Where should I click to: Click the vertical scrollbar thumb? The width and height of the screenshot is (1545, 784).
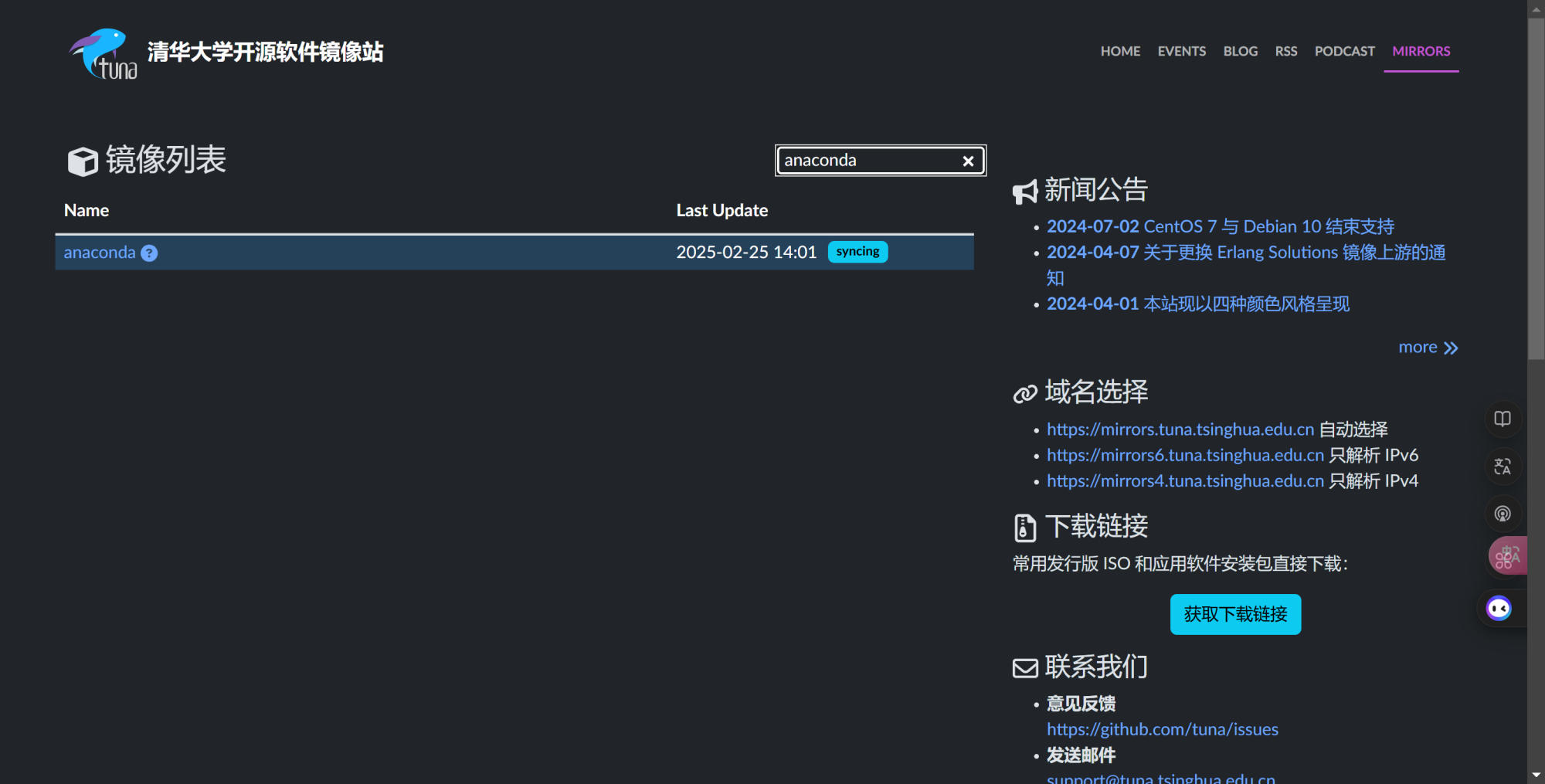[x=1536, y=188]
